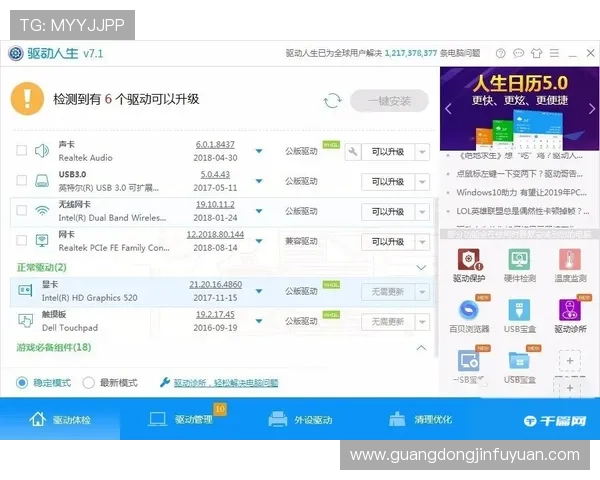Open Windows10助力 news link
Viewport: 600px width, 480px height.
(x=521, y=193)
